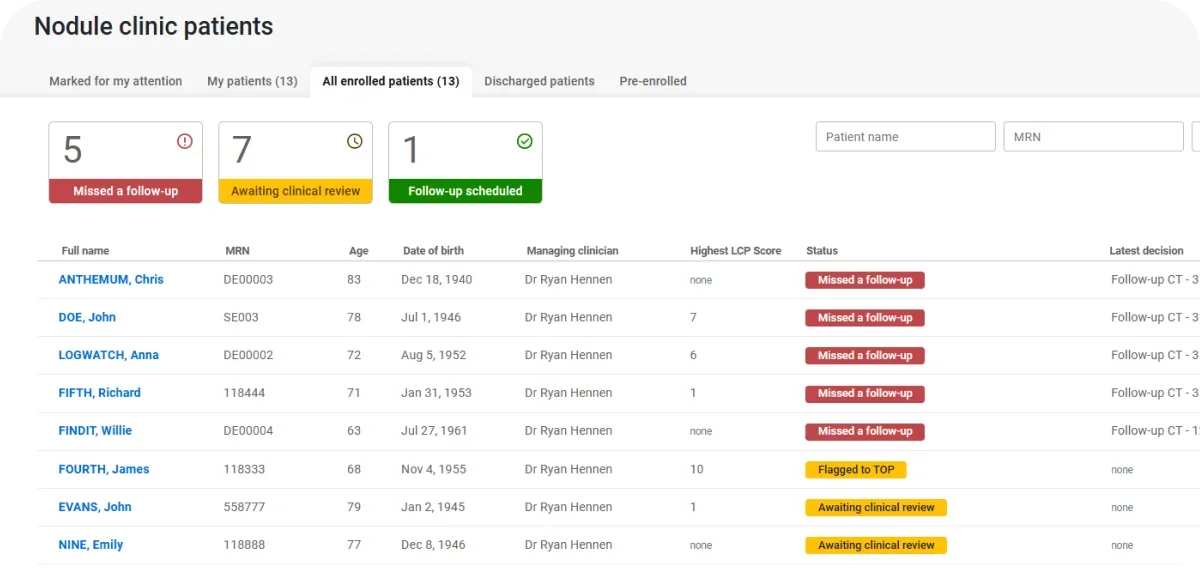The image size is (1200, 575).
Task: Open the My patients (13) tab
Action: tap(252, 81)
